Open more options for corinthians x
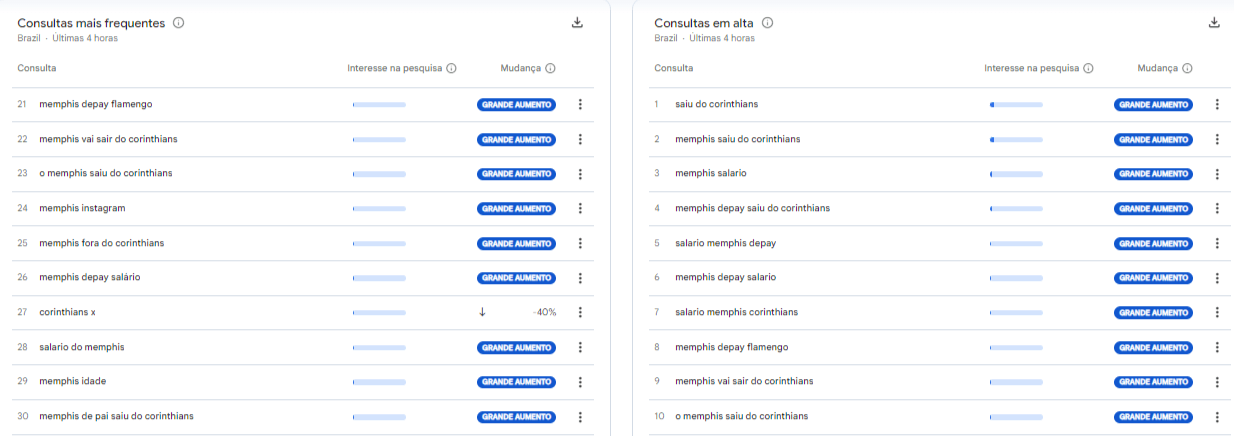The image size is (1234, 436). tap(580, 312)
